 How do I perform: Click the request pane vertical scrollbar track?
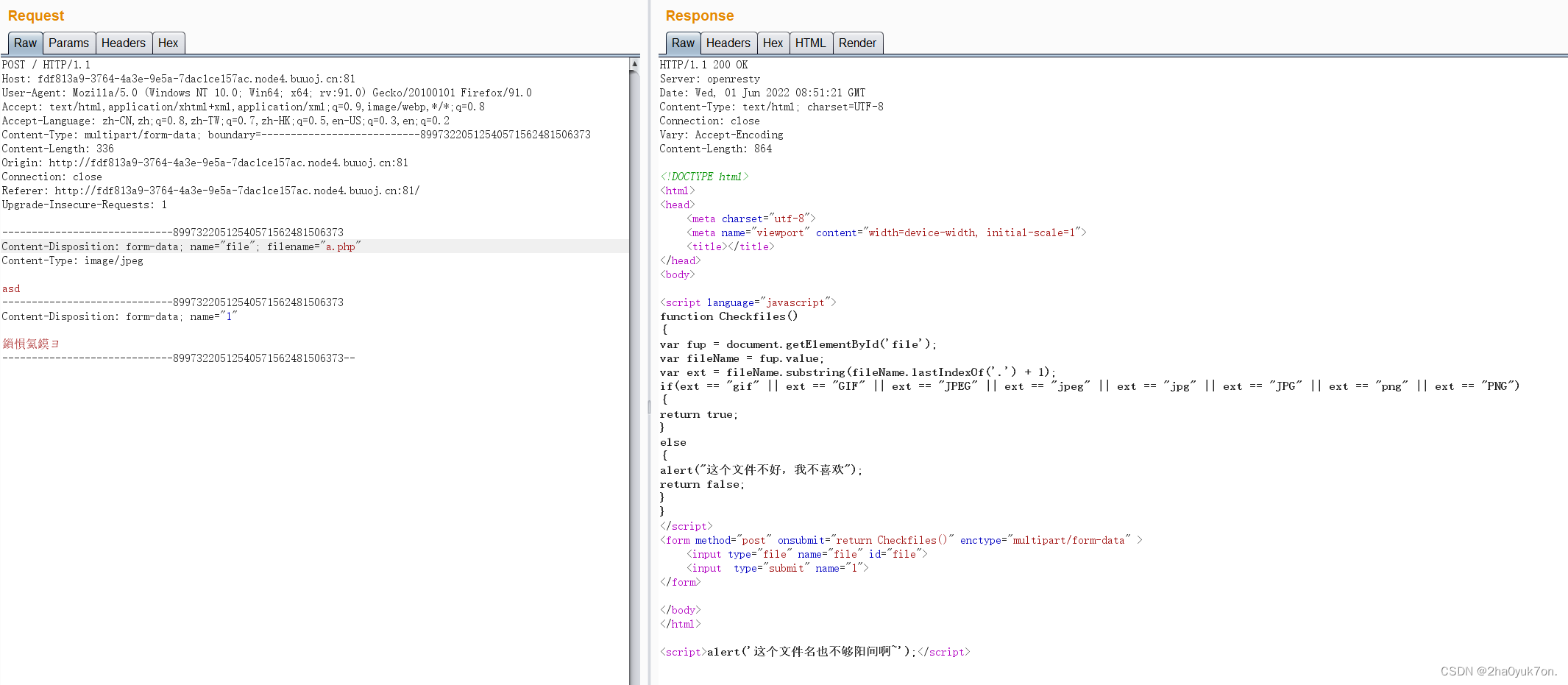click(634, 377)
